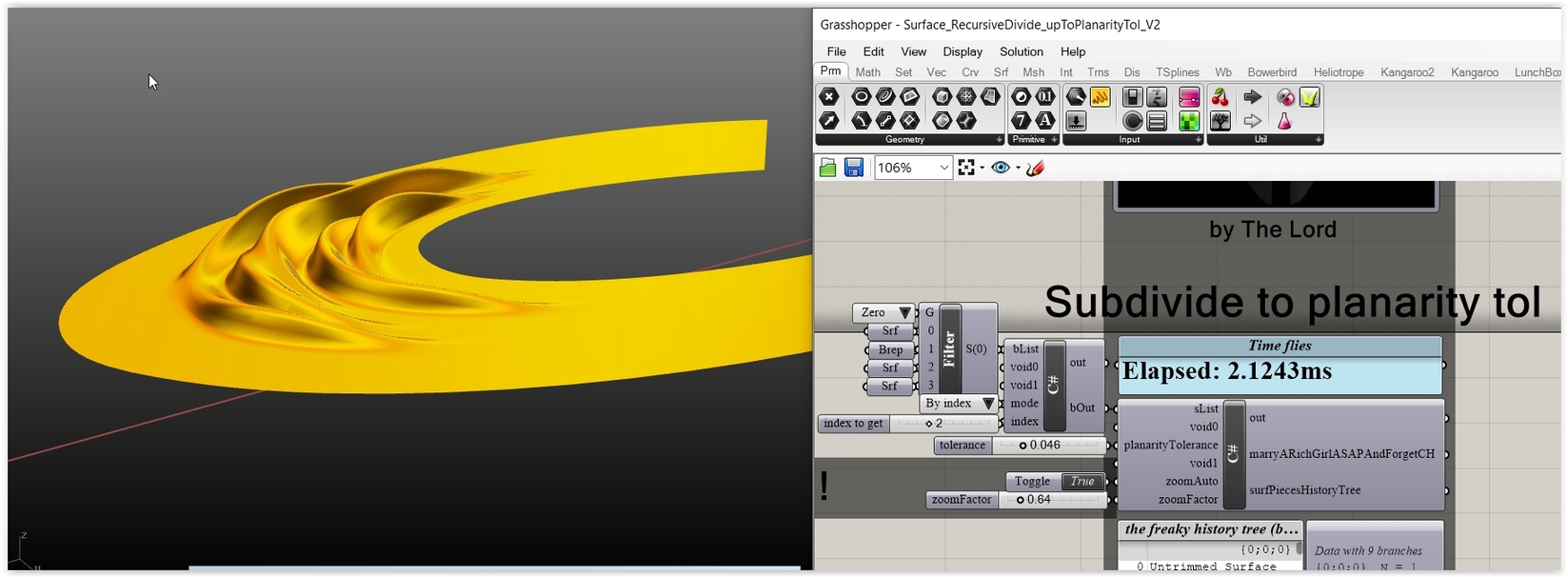Select the Brep parameter on the canvas
The height and width of the screenshot is (577, 1568).
[x=890, y=349]
